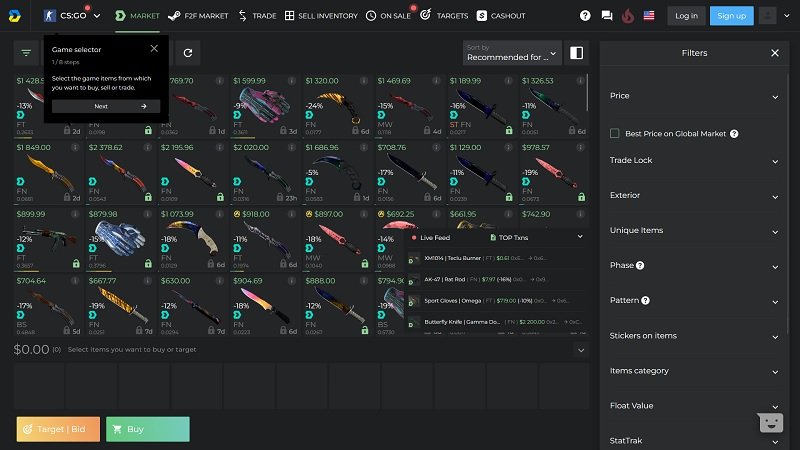Open the Cashout tab

point(501,16)
